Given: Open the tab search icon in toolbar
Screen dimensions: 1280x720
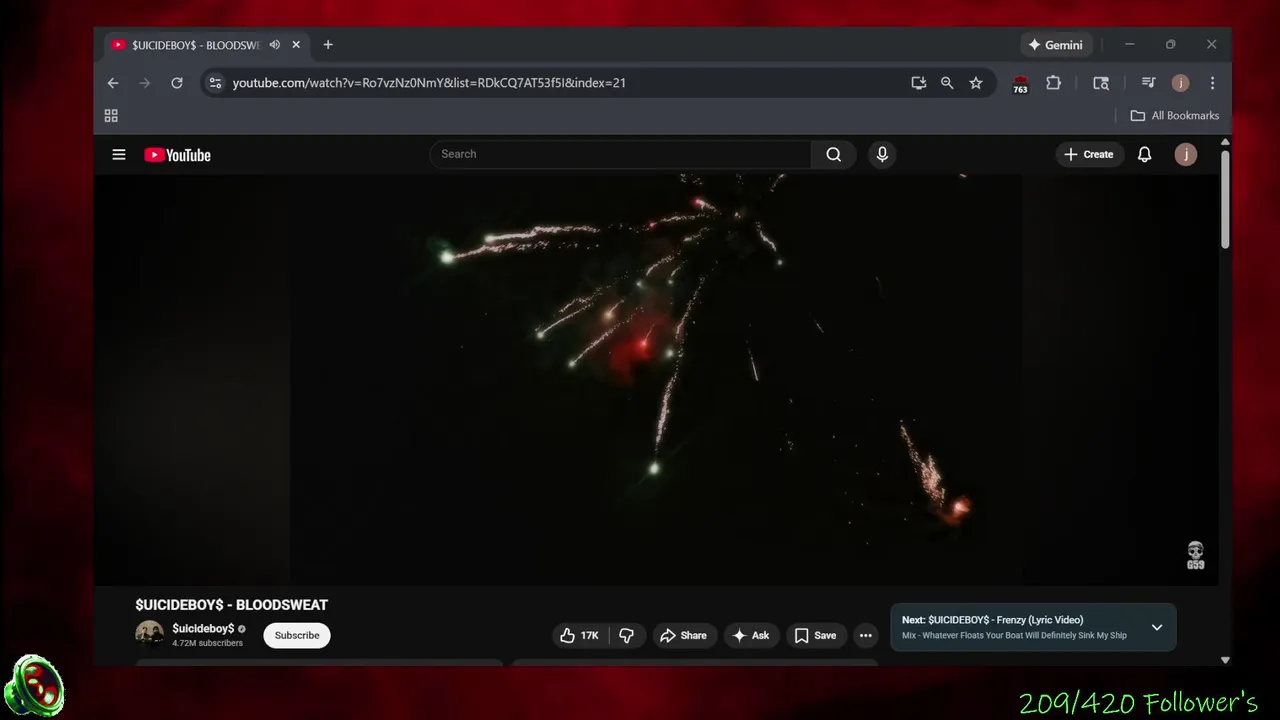Looking at the screenshot, I should (1101, 83).
